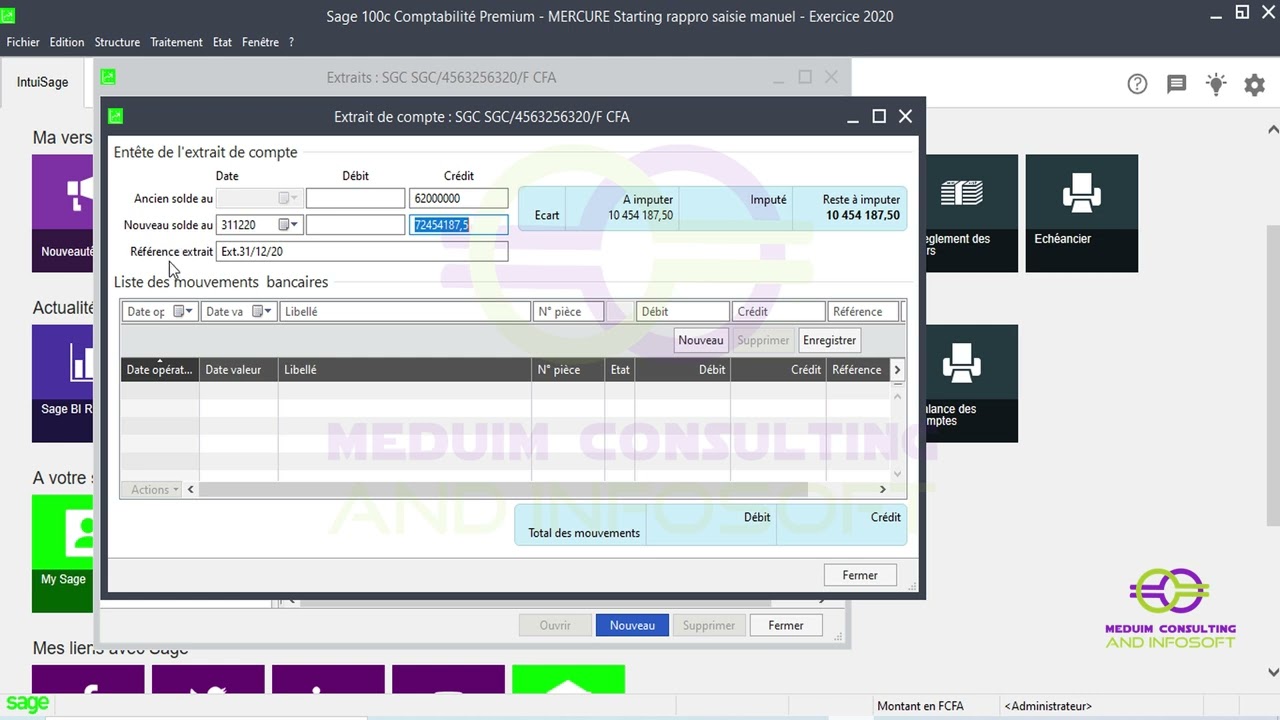The height and width of the screenshot is (720, 1280).
Task: Click the Sage logo in status bar
Action: pyautogui.click(x=27, y=704)
